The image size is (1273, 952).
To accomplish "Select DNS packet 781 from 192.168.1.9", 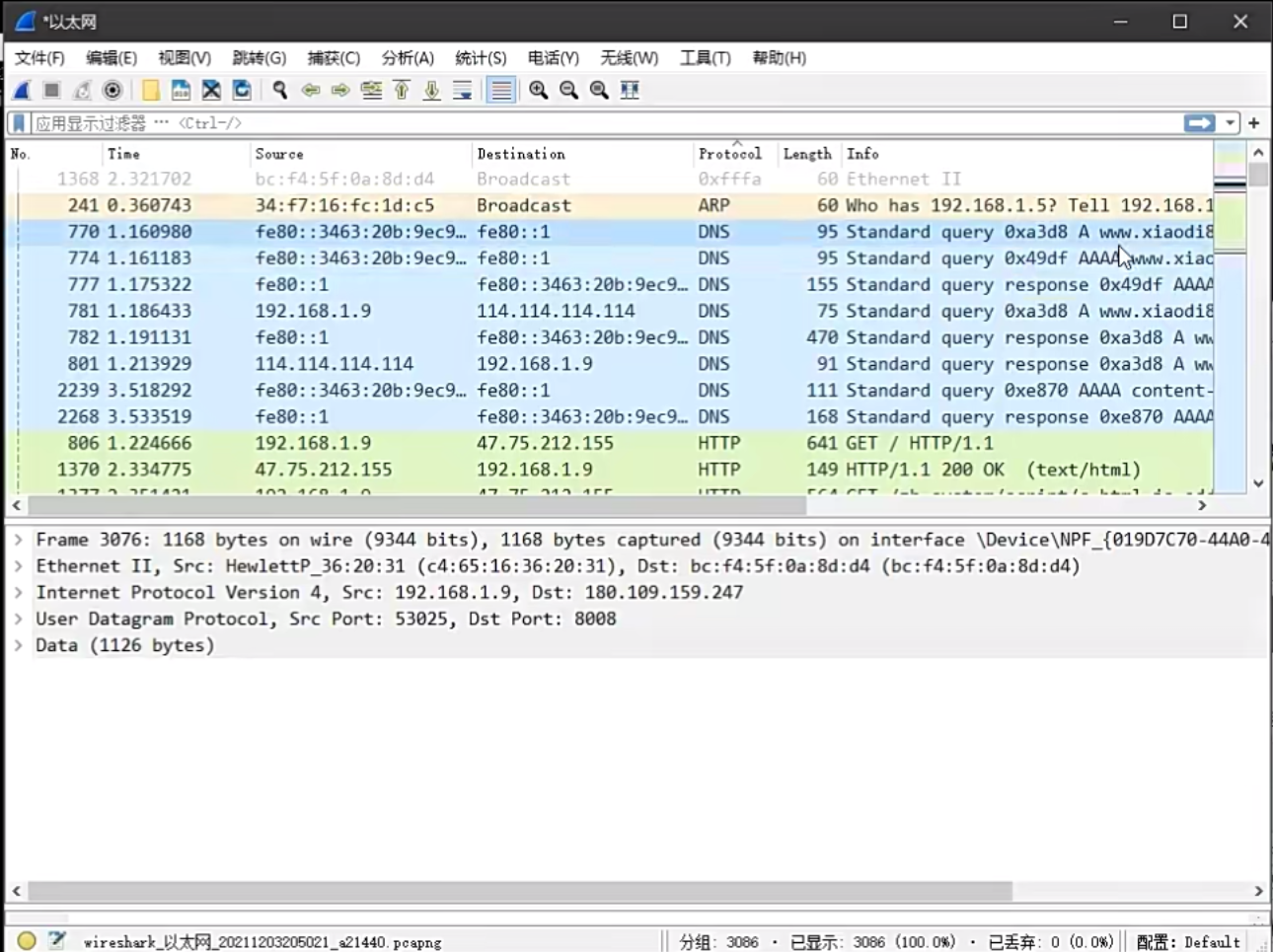I will pyautogui.click(x=610, y=311).
